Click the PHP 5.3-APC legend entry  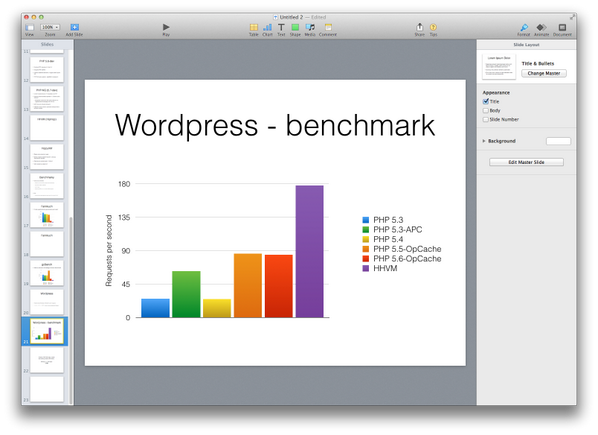point(392,230)
